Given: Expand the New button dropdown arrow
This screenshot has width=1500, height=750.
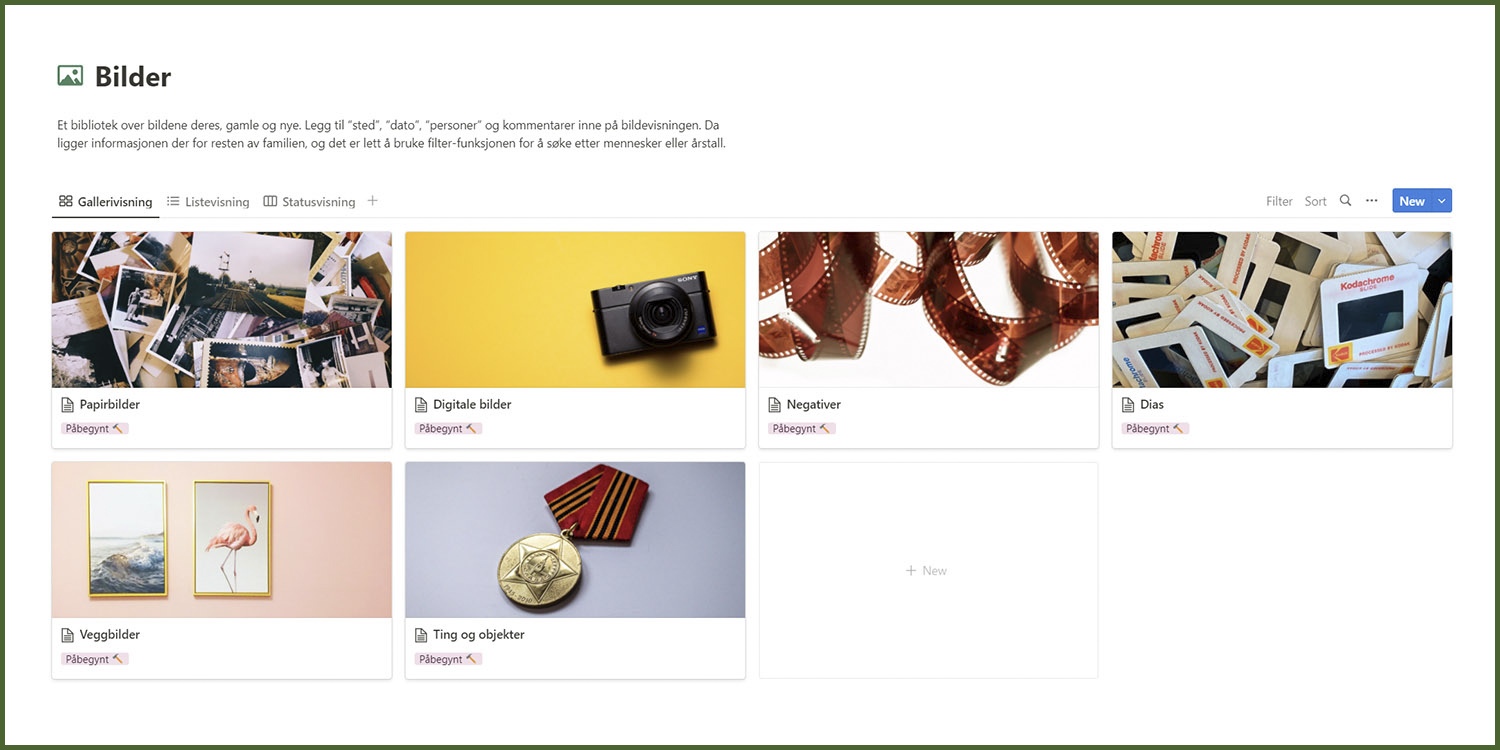Looking at the screenshot, I should click(x=1442, y=201).
